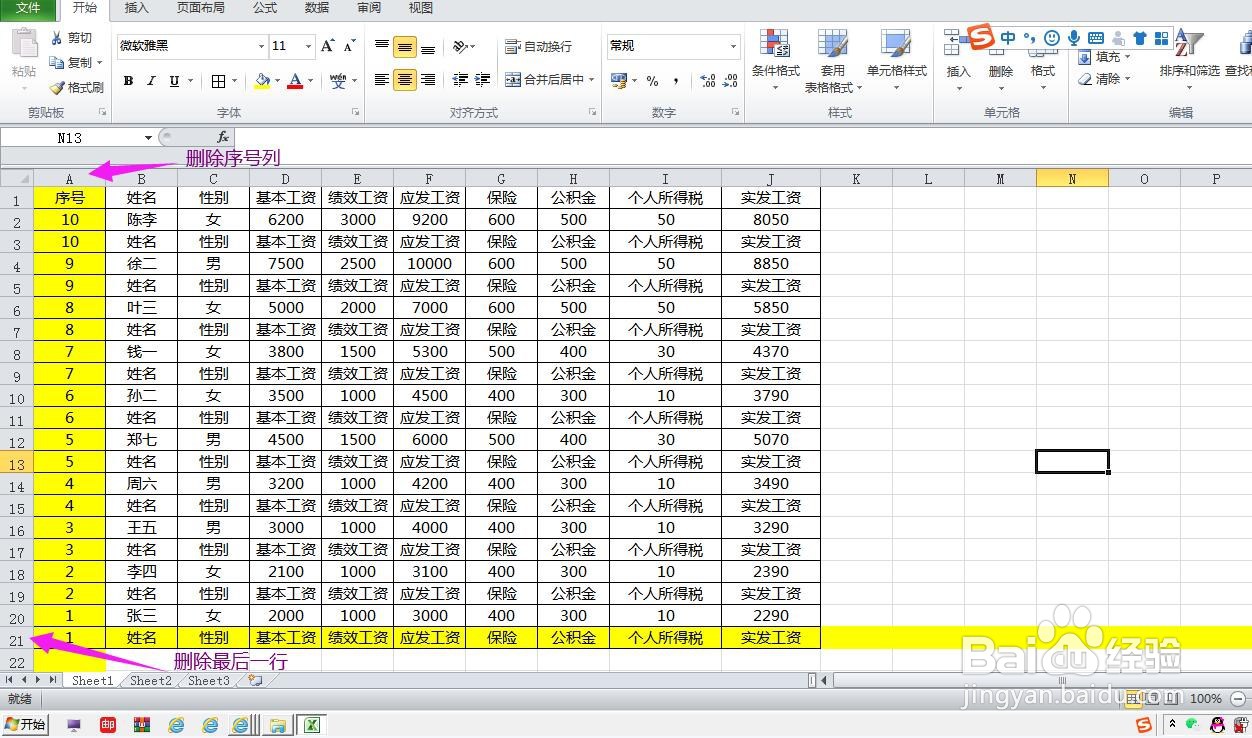
Task: Switch to the Formulas (公式) tab
Action: 265,8
